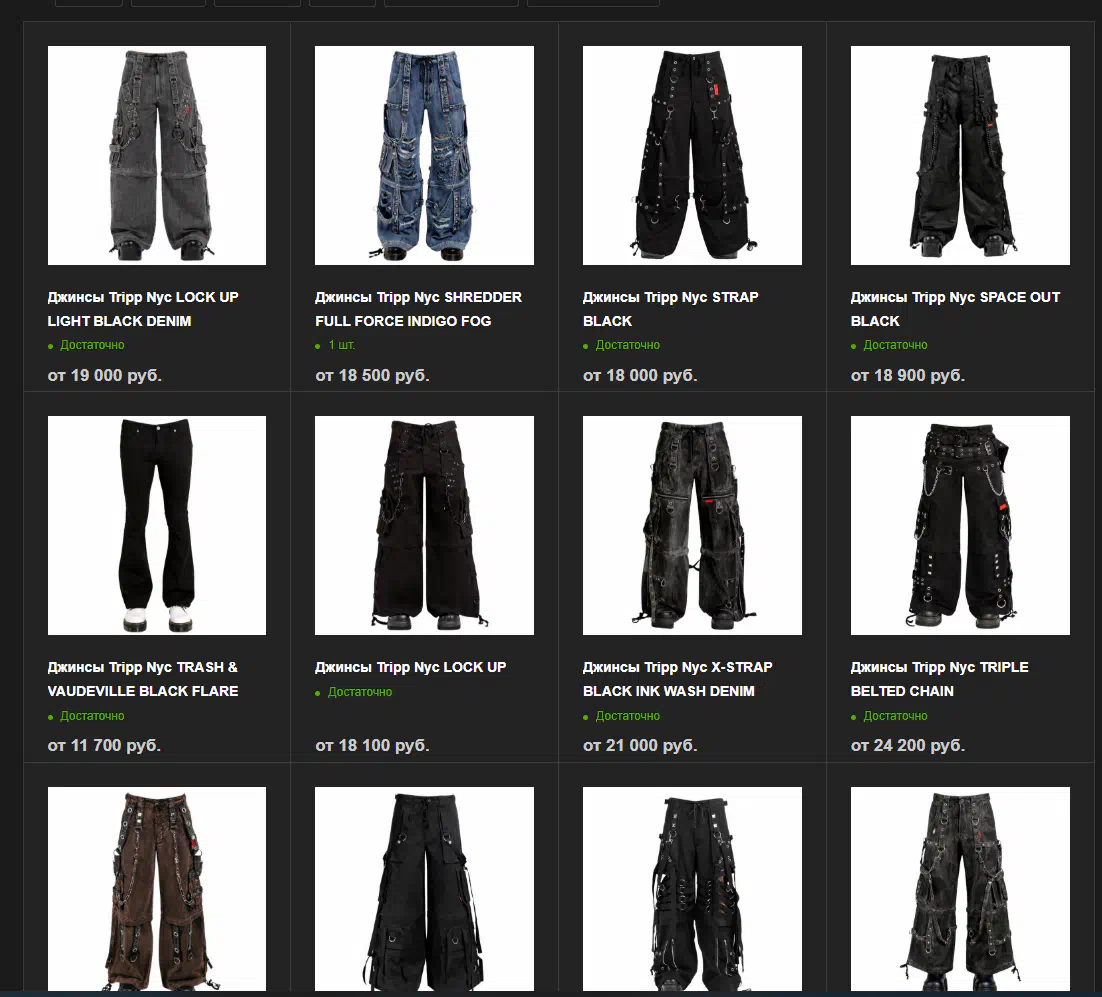Click the price 'от 11 700 руб.'
This screenshot has height=997, width=1102.
(x=105, y=745)
